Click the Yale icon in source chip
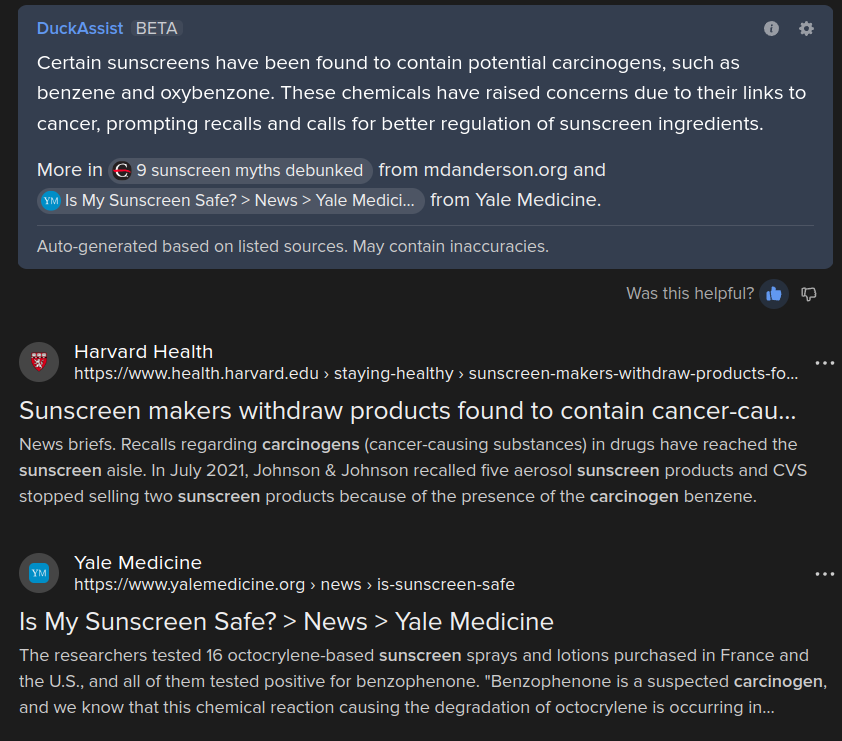The width and height of the screenshot is (842, 741). [51, 200]
